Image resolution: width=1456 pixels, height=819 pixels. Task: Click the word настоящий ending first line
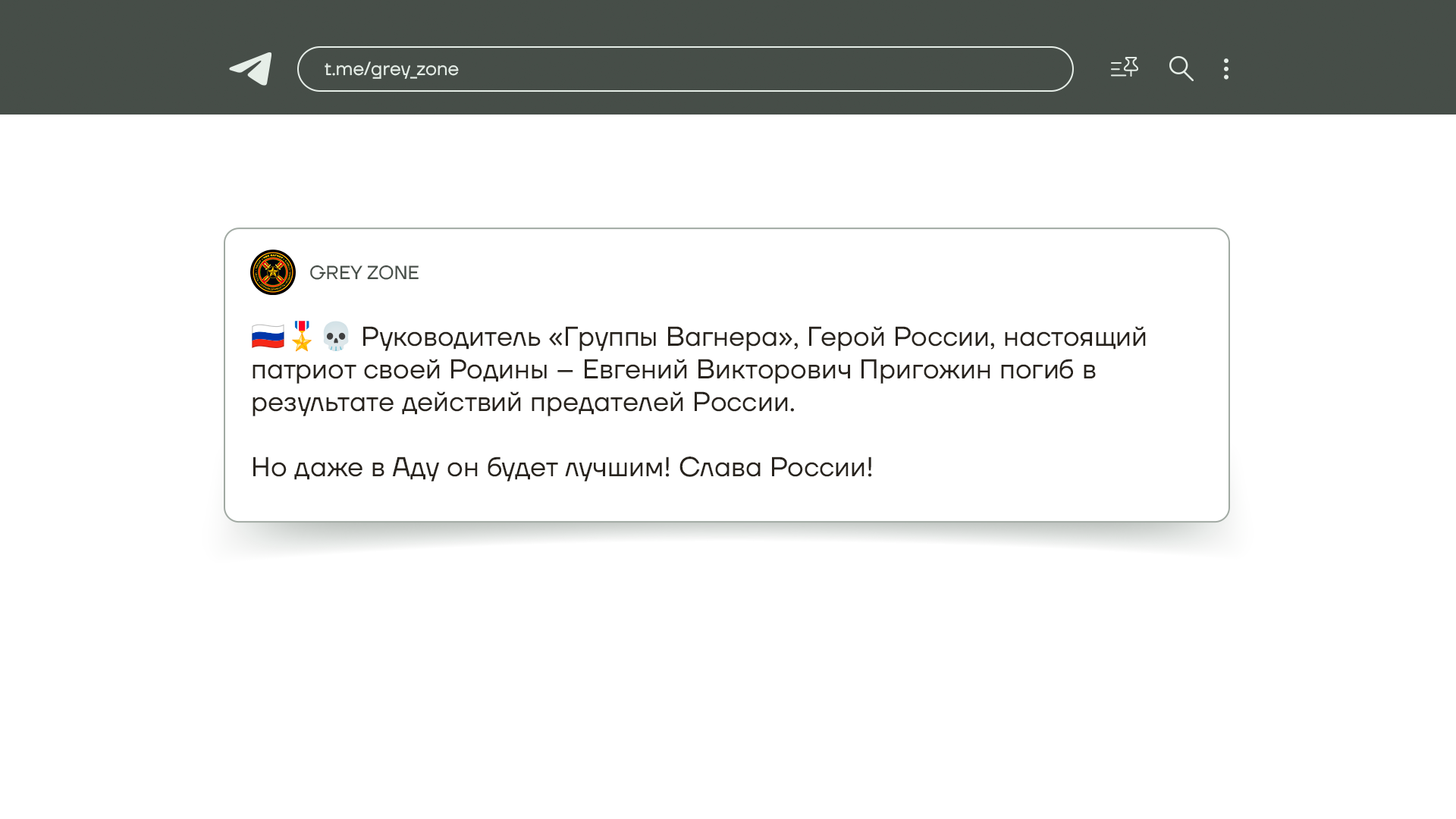pos(1075,337)
